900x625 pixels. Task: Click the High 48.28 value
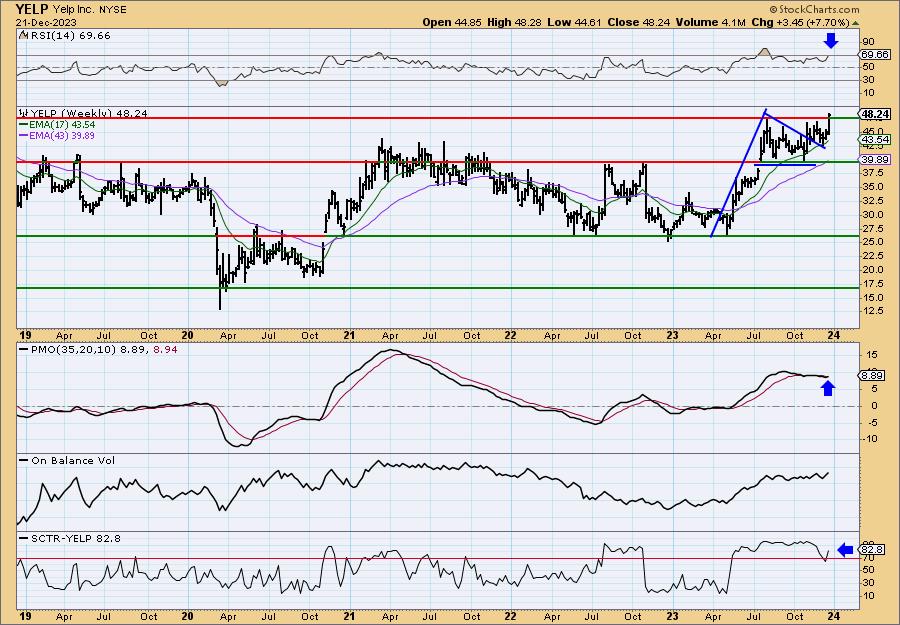pyautogui.click(x=514, y=22)
